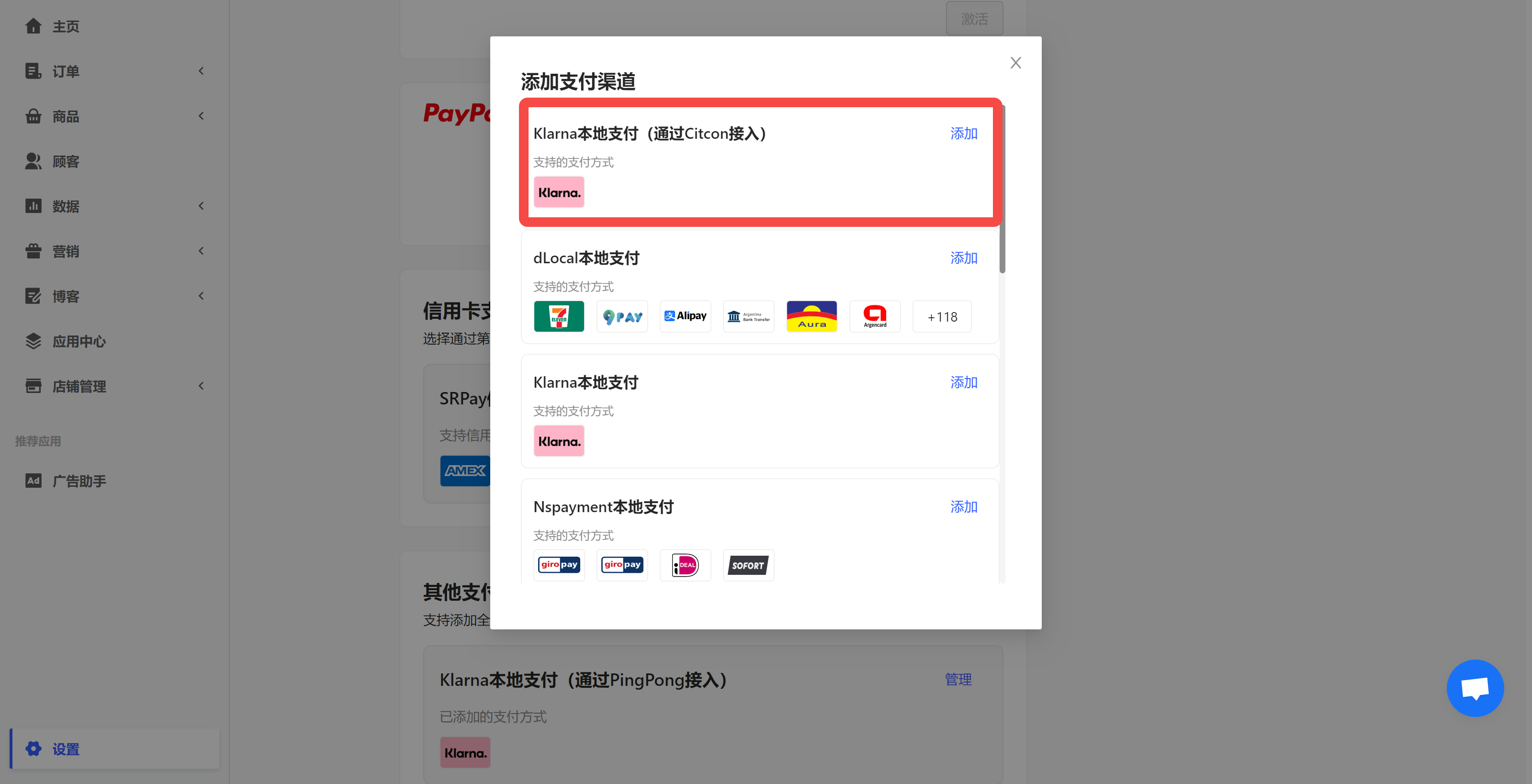This screenshot has width=1532, height=784.
Task: Close the 添加支付渠道 dialog
Action: click(x=1015, y=63)
